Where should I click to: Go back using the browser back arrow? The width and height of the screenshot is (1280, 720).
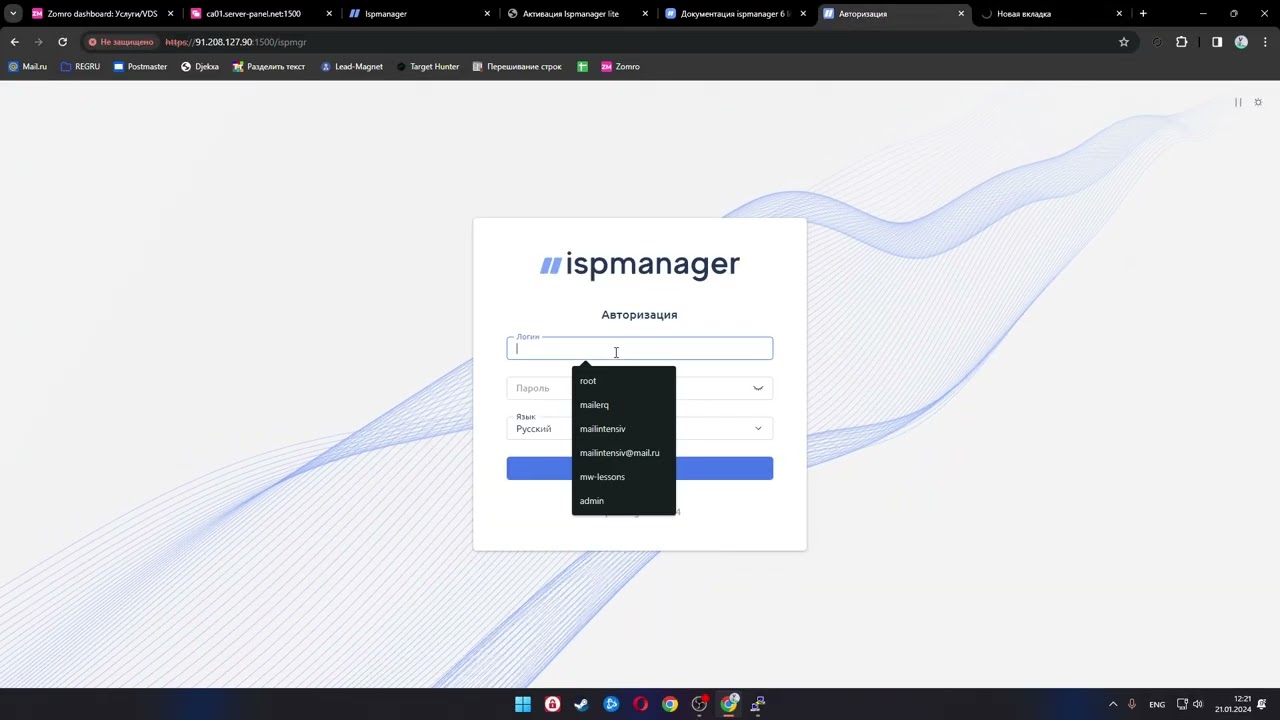[x=14, y=42]
